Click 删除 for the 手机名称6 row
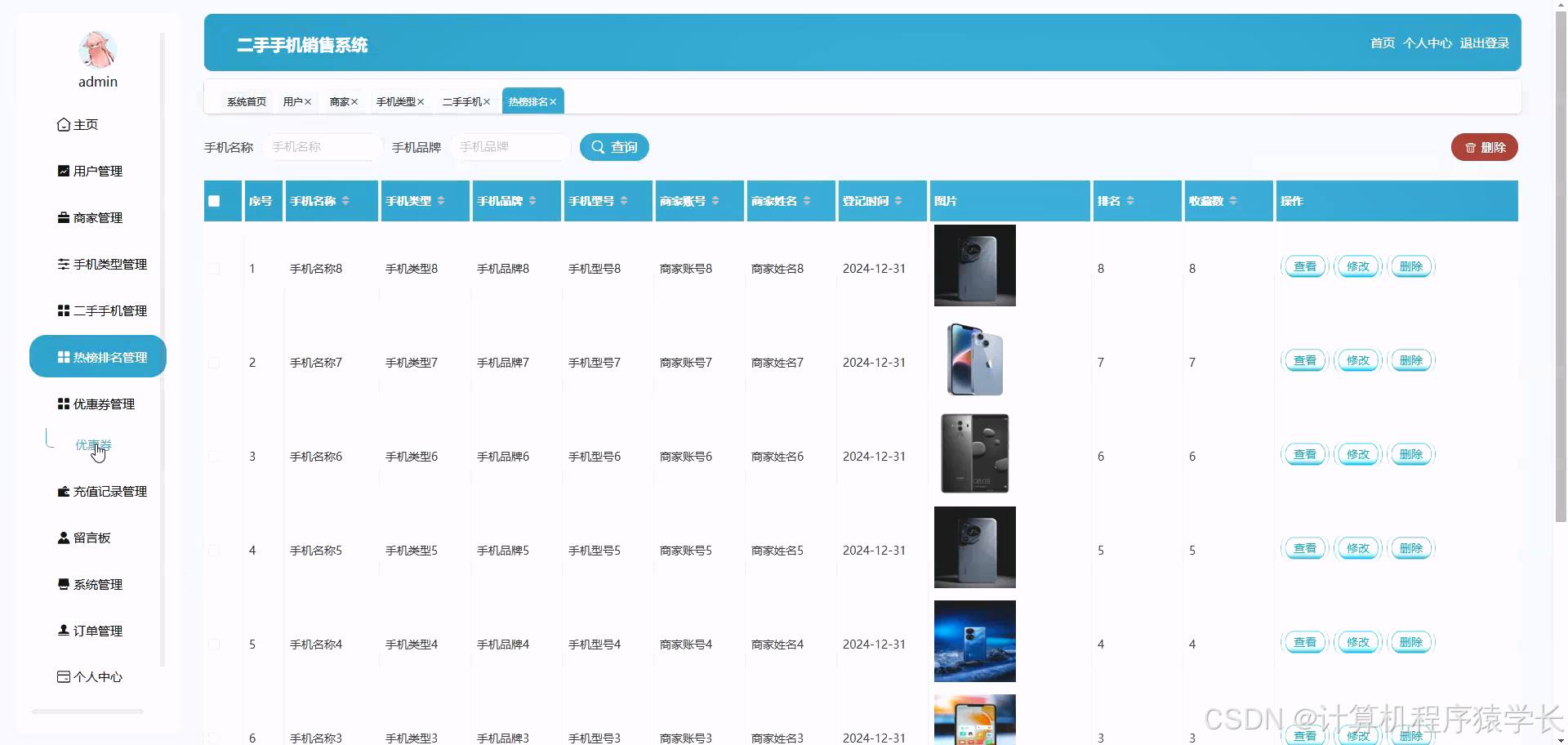This screenshot has height=745, width=1568. [1411, 455]
